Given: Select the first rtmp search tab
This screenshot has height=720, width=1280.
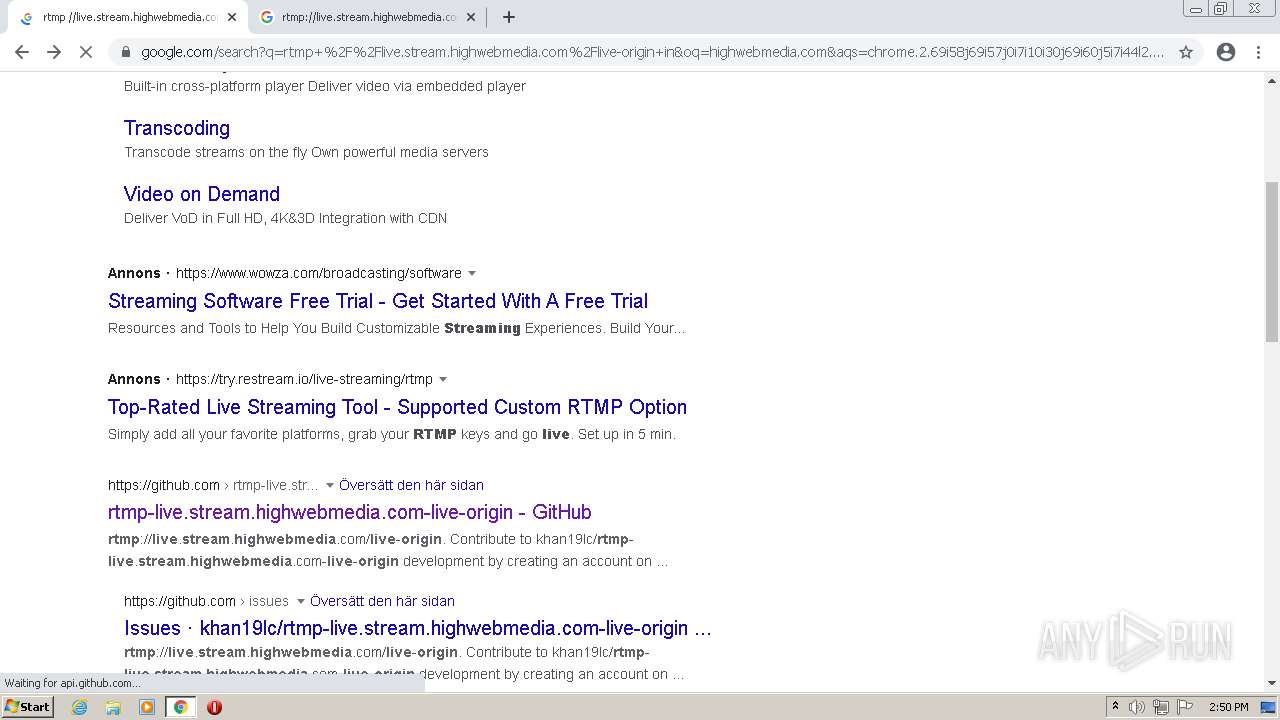Looking at the screenshot, I should (x=128, y=17).
